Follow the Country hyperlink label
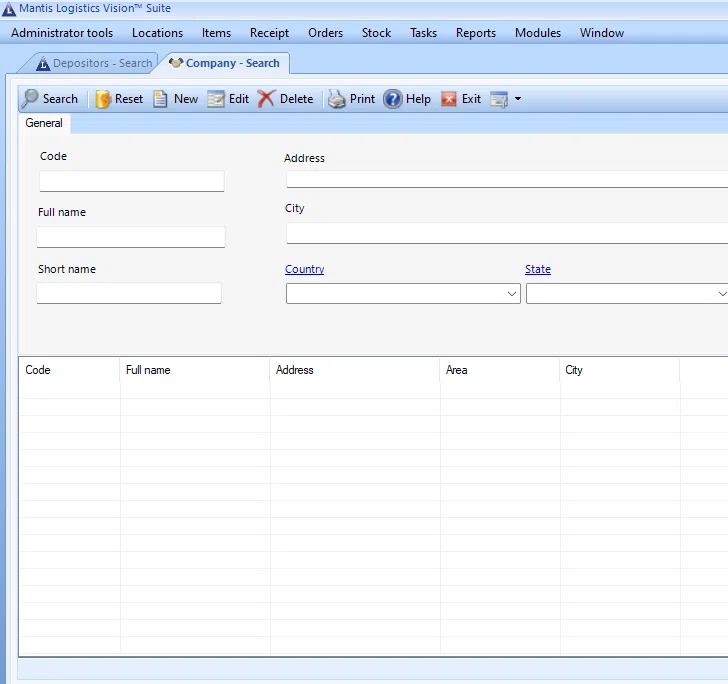Viewport: 728px width, 684px height. 304,269
